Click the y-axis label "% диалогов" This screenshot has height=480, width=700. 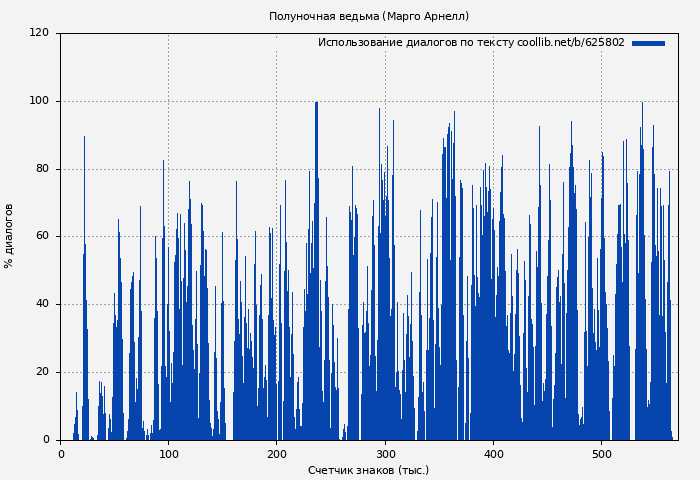[x=9, y=236]
